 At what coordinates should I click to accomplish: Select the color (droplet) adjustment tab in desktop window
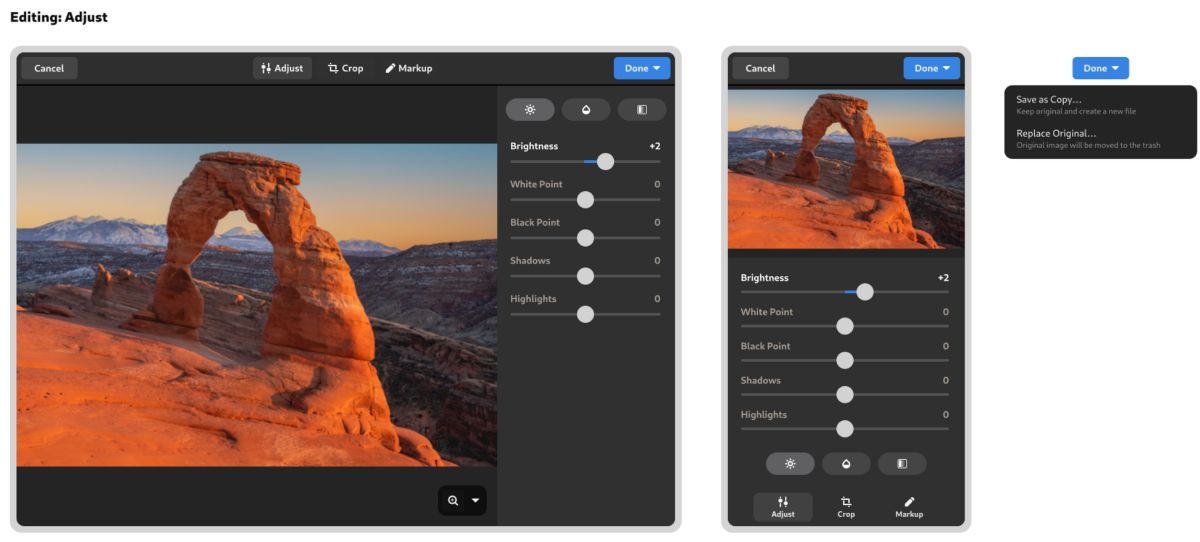[586, 110]
